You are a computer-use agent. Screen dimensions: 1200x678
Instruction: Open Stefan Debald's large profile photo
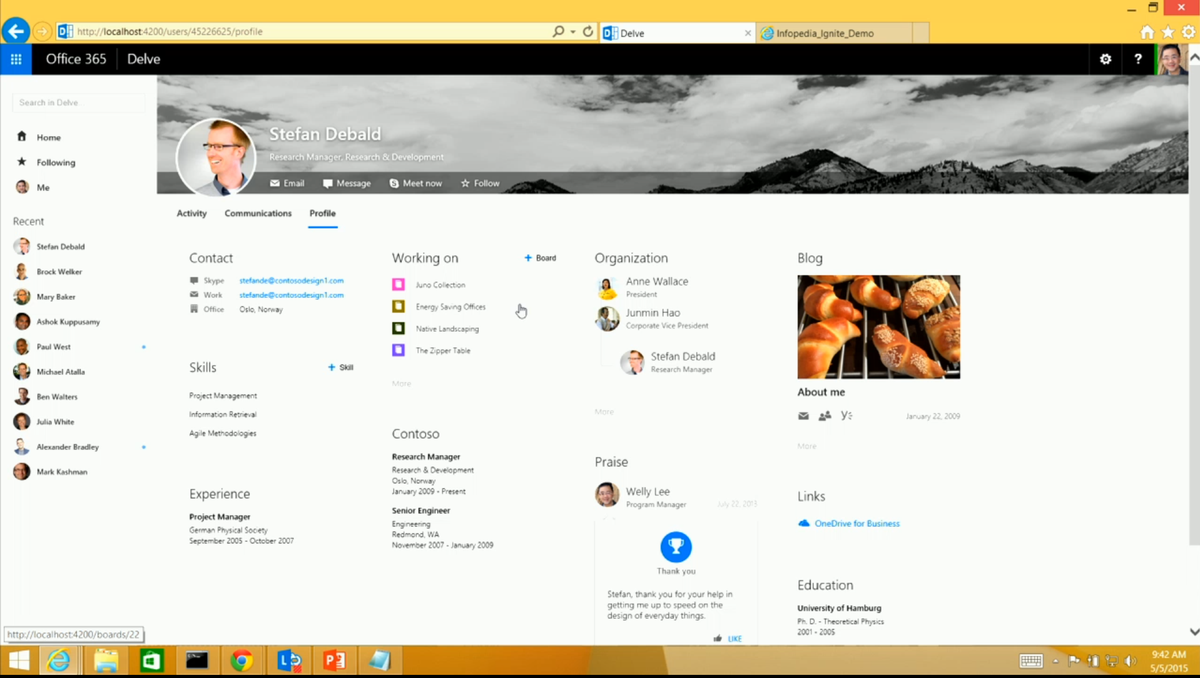[x=216, y=158]
